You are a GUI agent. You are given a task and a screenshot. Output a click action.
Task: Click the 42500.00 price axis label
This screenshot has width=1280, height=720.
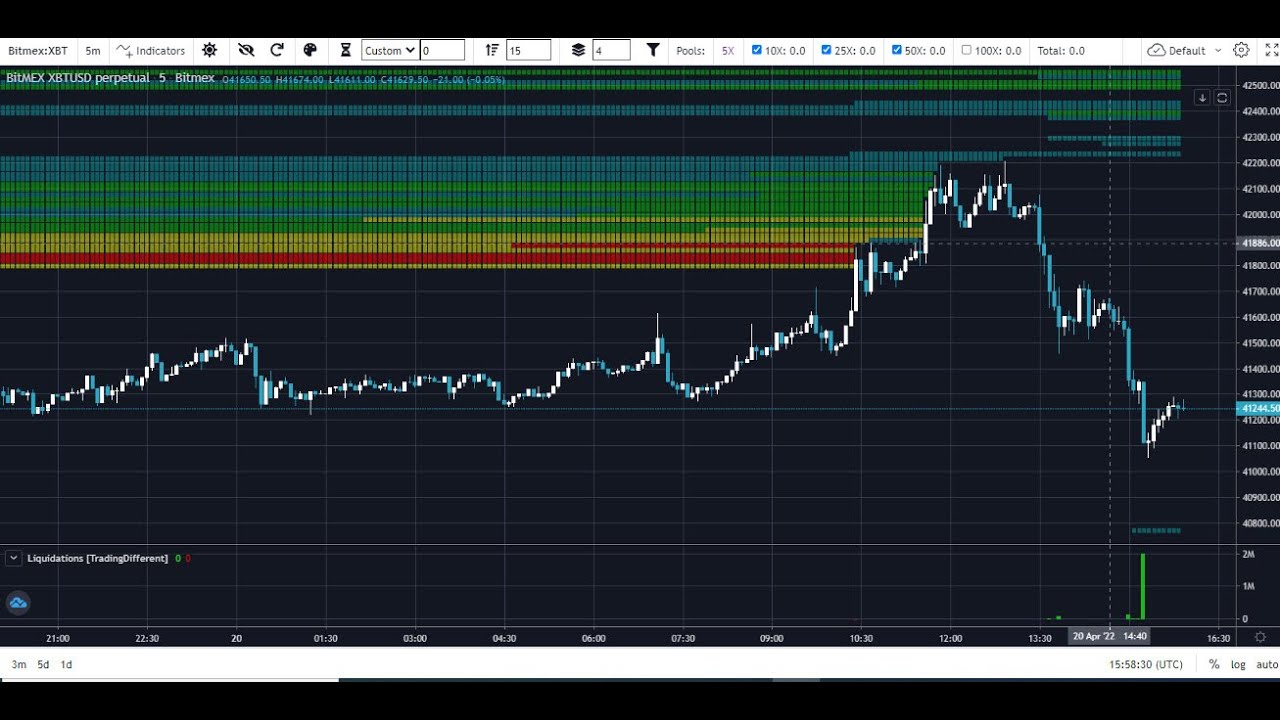click(1260, 86)
